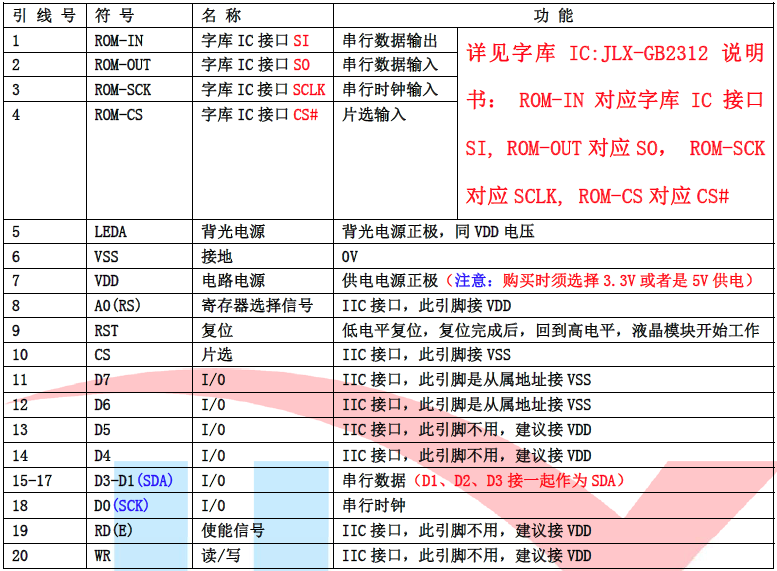Click red SI text in name column

coord(301,41)
